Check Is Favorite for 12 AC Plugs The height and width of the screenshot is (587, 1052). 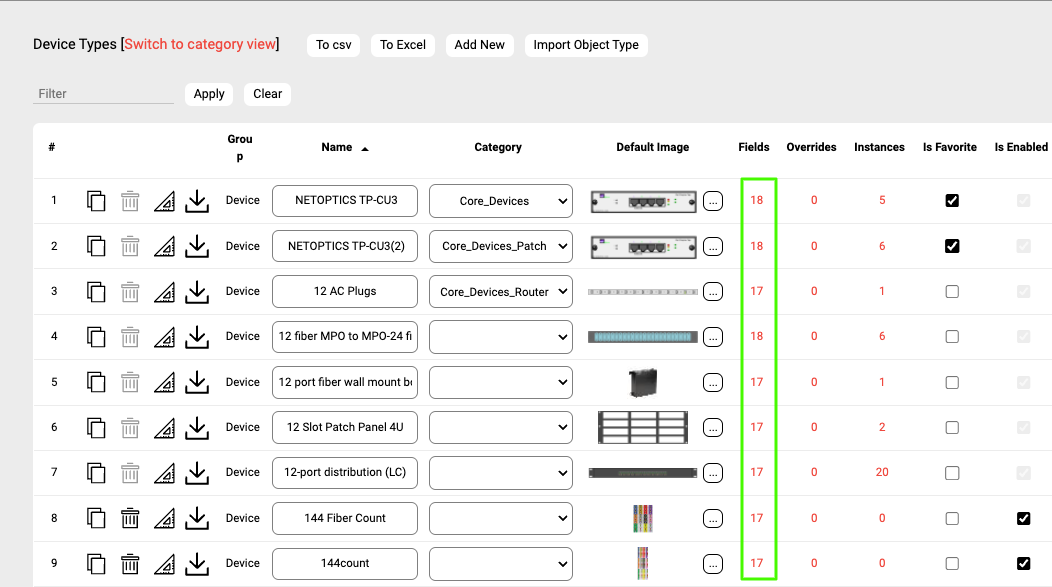coord(952,292)
